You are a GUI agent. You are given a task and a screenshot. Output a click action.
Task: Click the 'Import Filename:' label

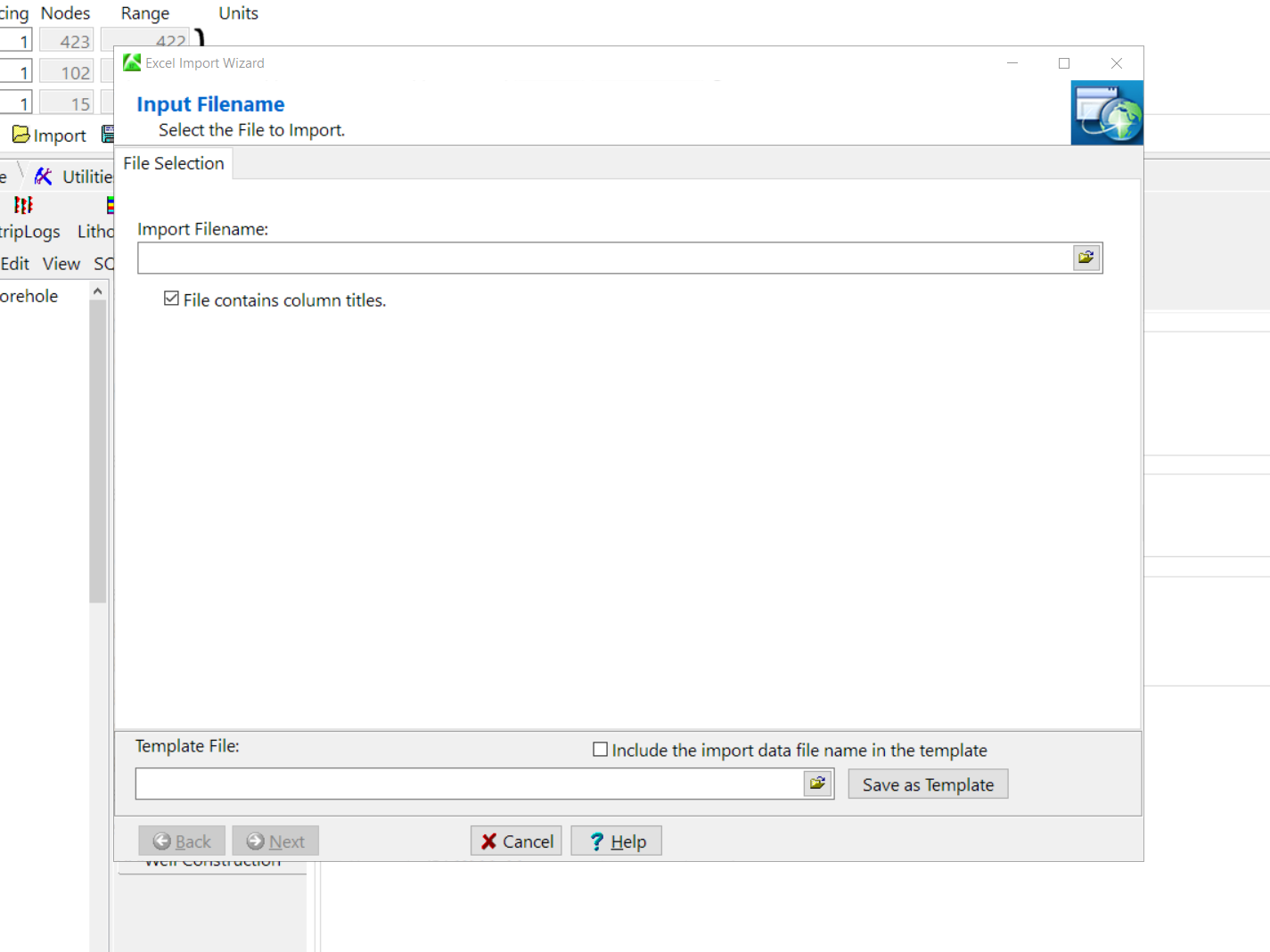point(202,229)
